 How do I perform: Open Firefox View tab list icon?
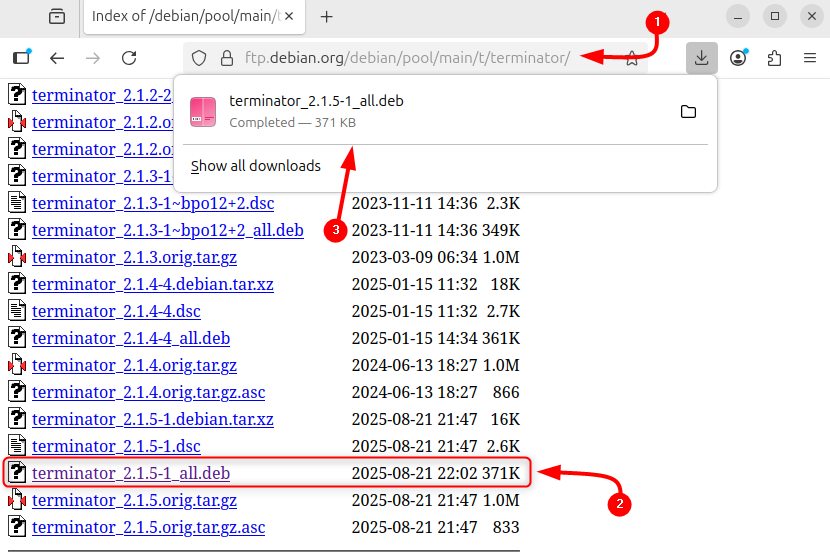tap(57, 16)
